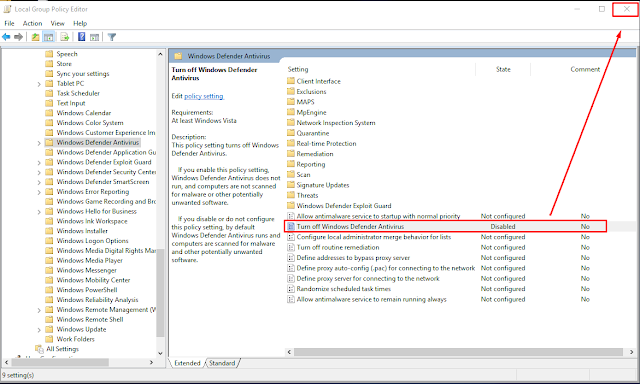Select Windows Media Player in tree
The image size is (640, 384).
tap(89, 260)
